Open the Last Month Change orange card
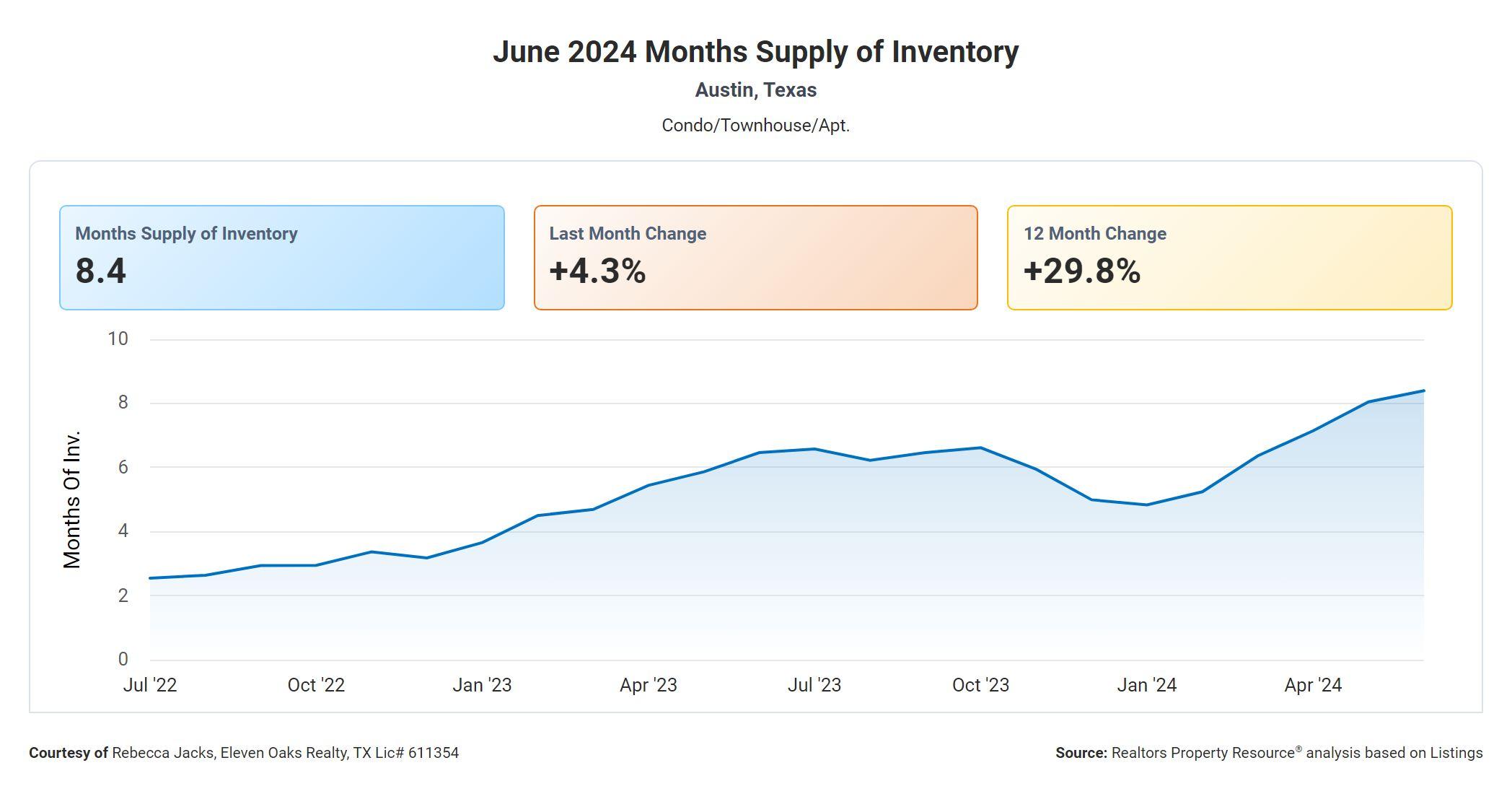Image resolution: width=1512 pixels, height=794 pixels. click(x=755, y=258)
